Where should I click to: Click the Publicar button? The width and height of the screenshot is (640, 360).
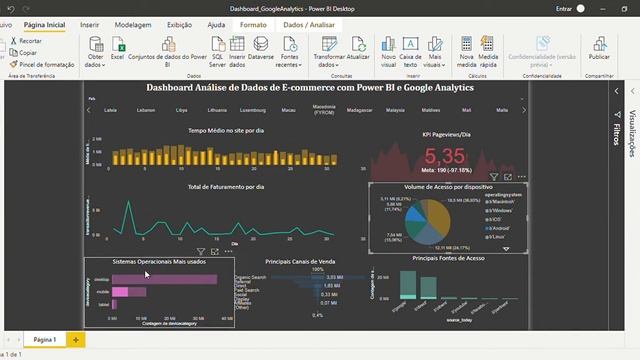599,48
